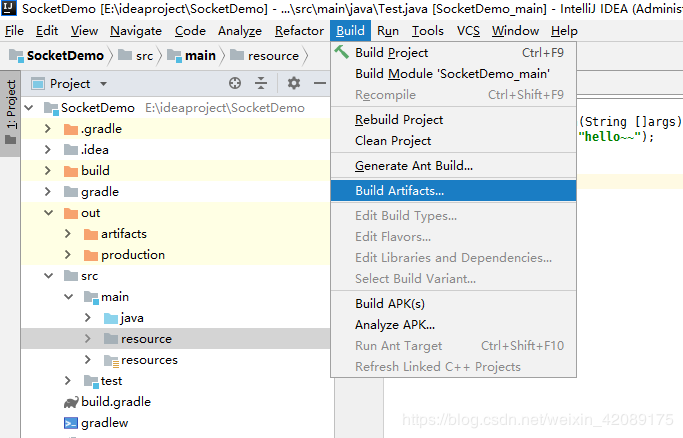Click the artifacts folder icon
This screenshot has width=683, height=438.
coord(91,234)
